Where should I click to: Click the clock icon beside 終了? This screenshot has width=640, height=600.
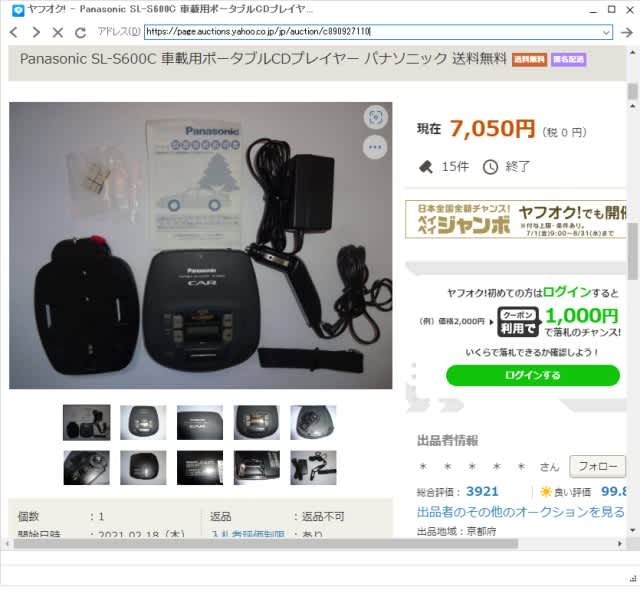click(490, 167)
